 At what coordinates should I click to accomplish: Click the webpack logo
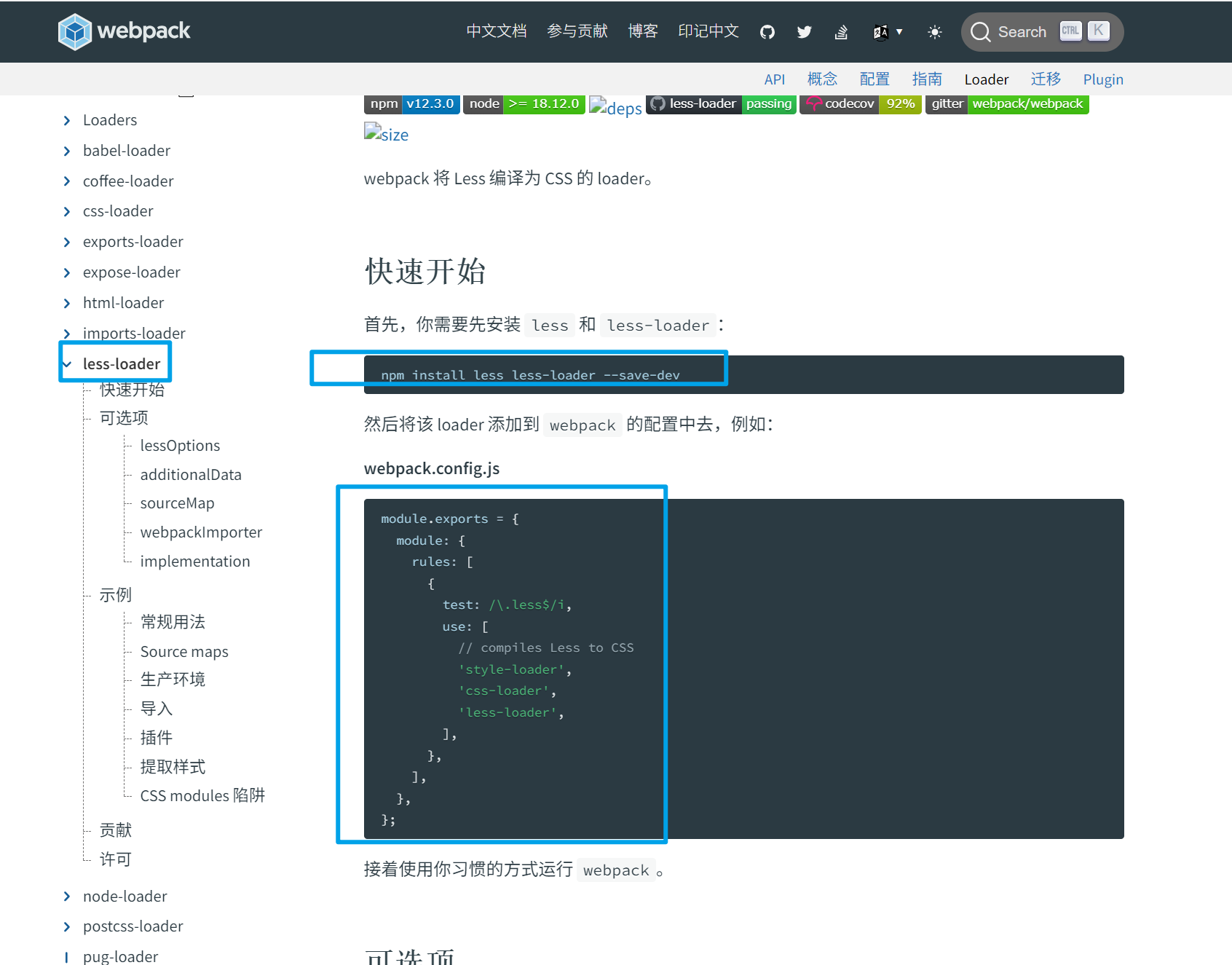click(x=124, y=31)
